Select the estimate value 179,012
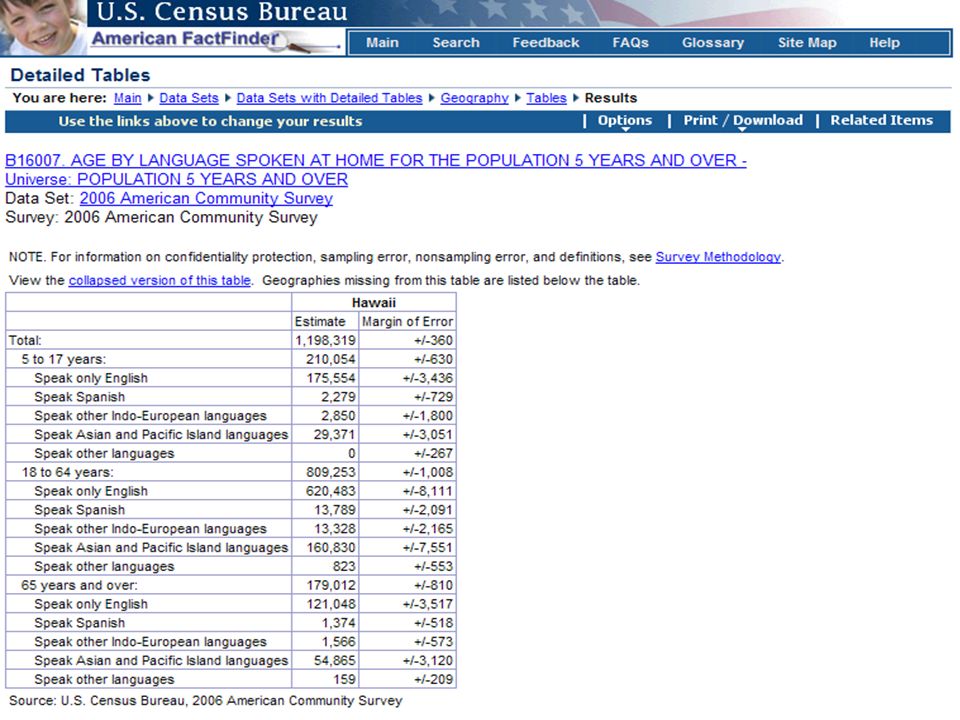This screenshot has height=720, width=960. pos(331,585)
